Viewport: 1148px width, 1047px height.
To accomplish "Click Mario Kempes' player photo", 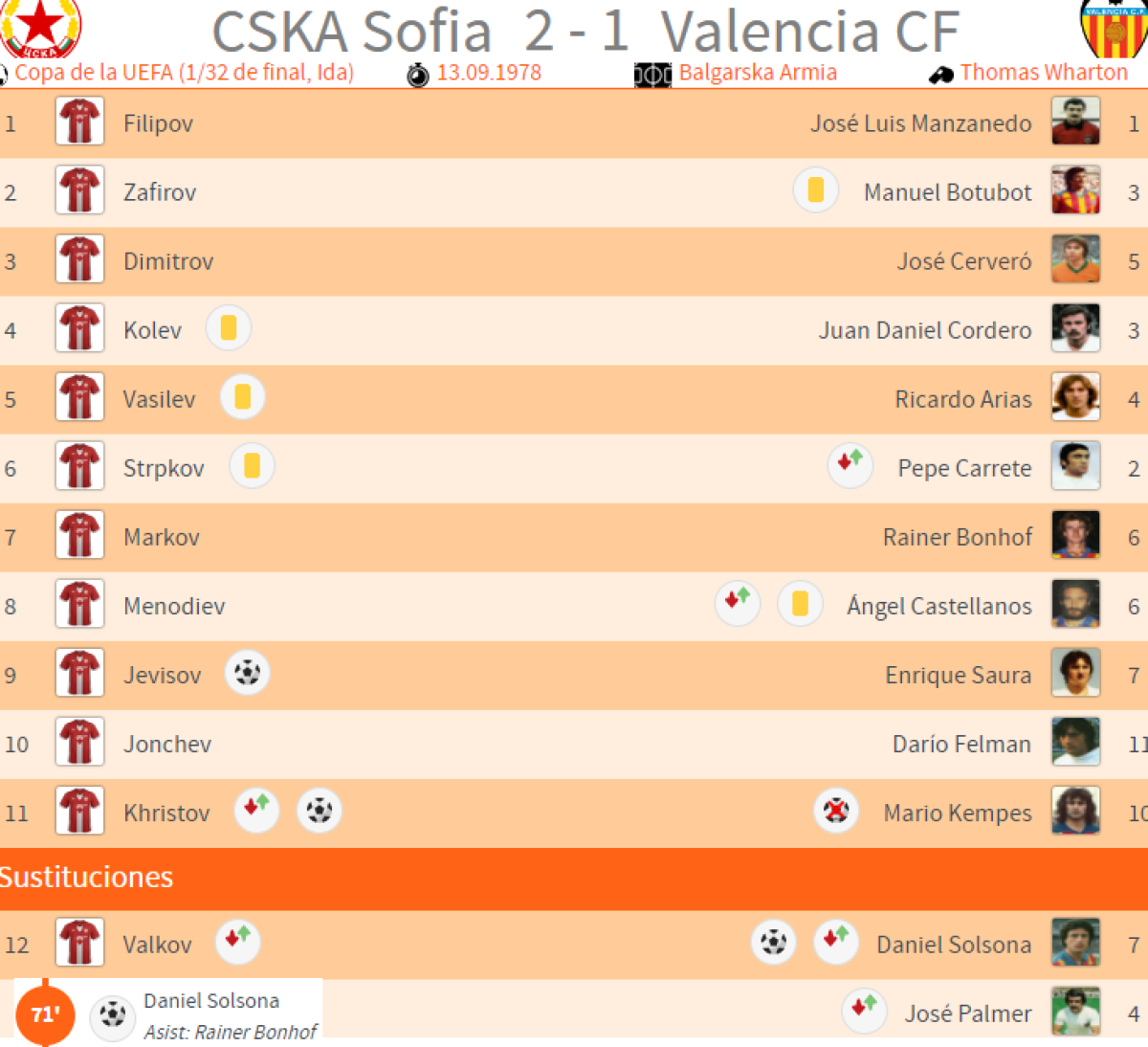I will [x=1075, y=812].
